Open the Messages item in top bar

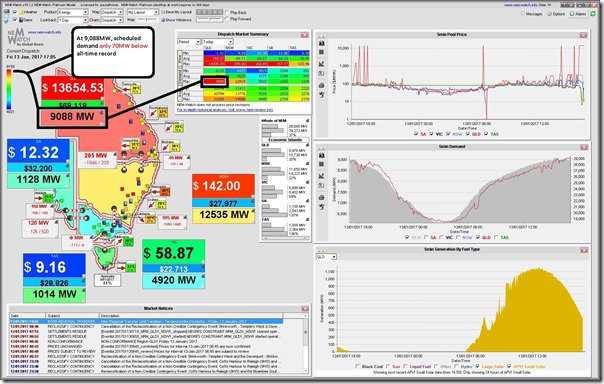pos(531,13)
